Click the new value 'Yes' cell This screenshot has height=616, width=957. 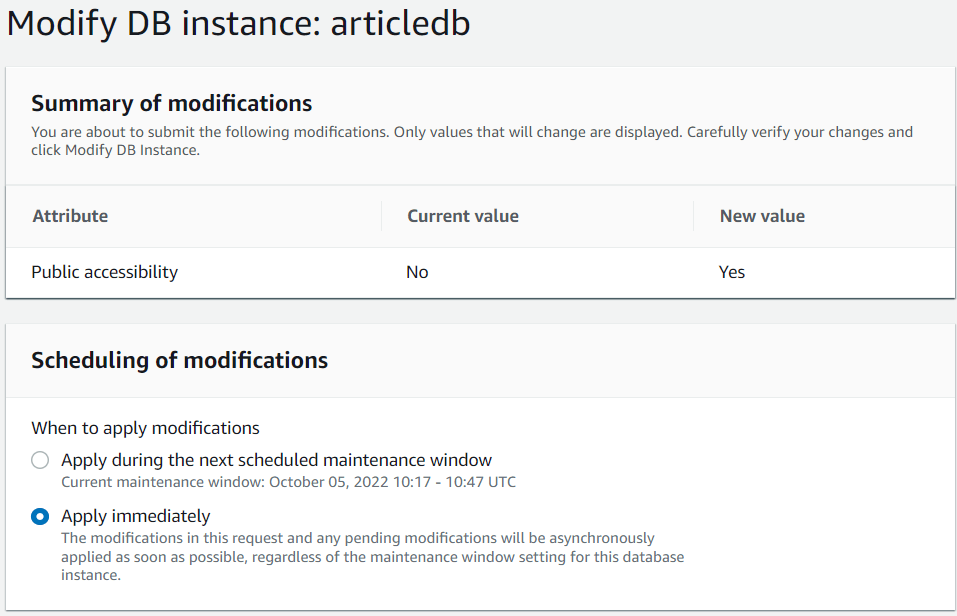[732, 272]
